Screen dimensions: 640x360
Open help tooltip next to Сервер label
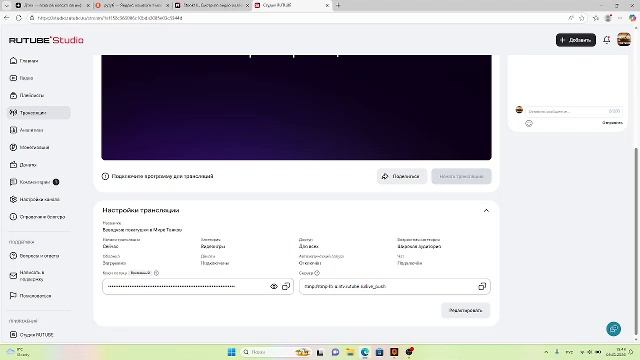[x=317, y=273]
